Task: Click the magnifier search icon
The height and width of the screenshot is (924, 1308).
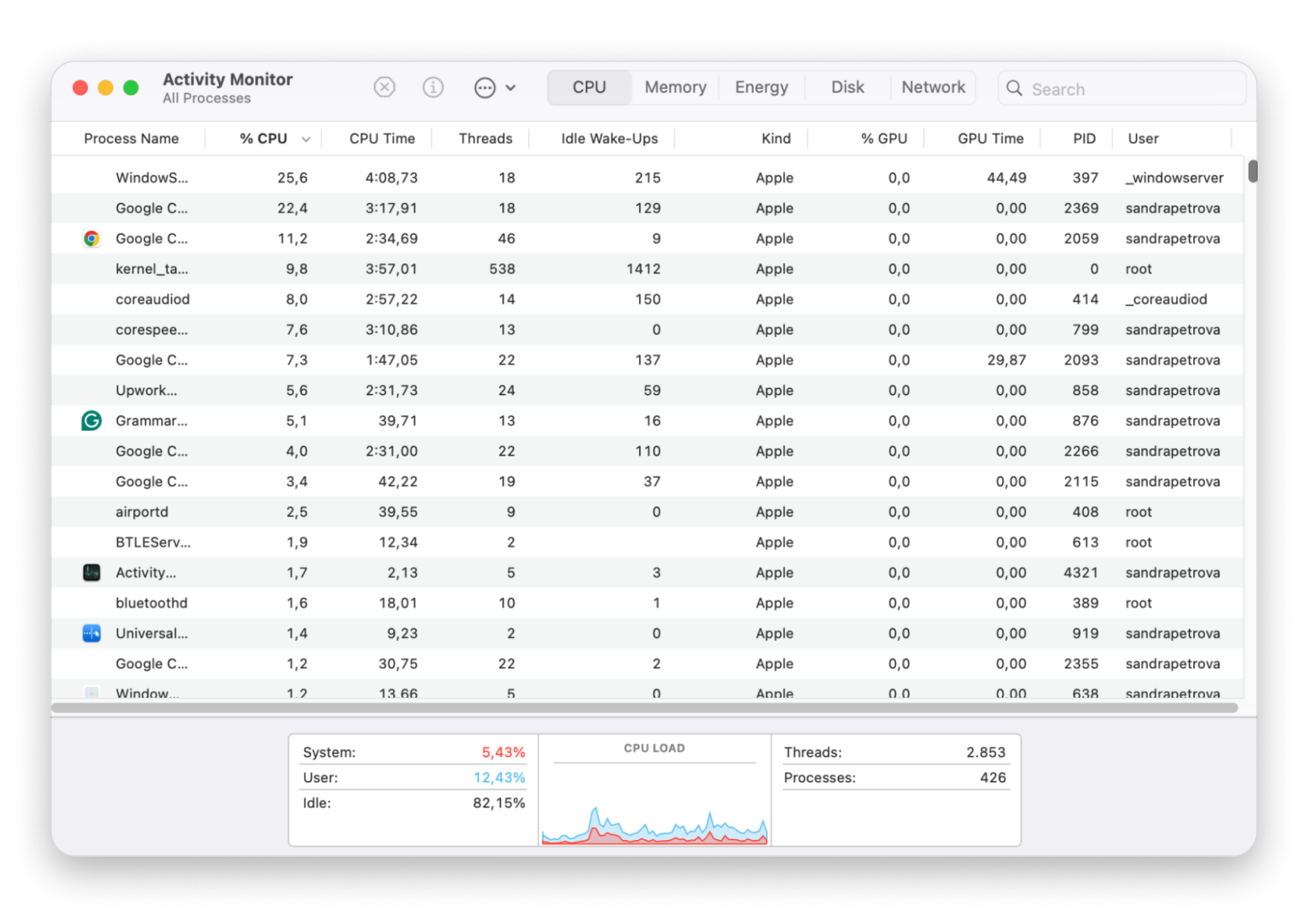Action: point(1014,88)
